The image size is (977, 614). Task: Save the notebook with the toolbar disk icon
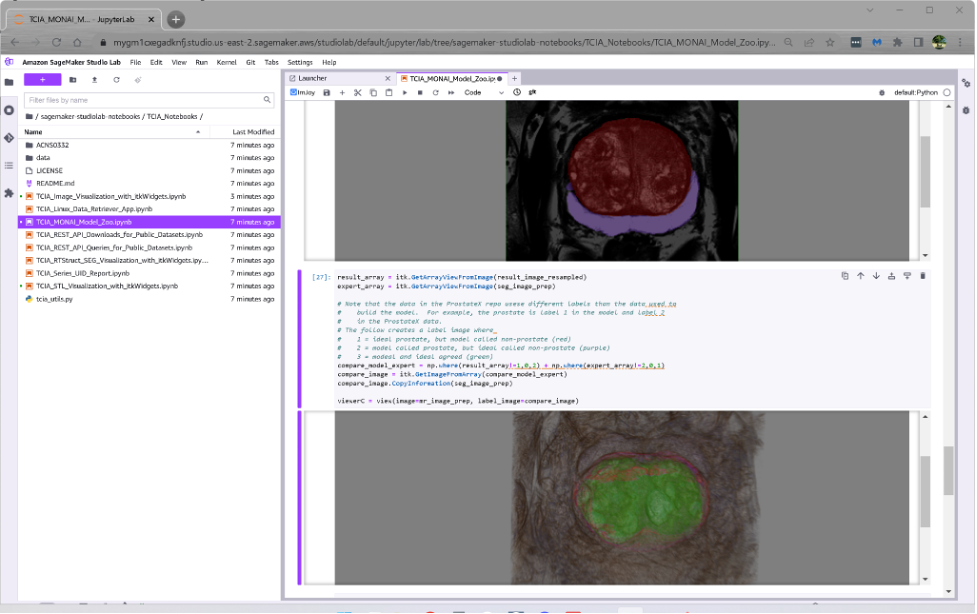point(327,92)
